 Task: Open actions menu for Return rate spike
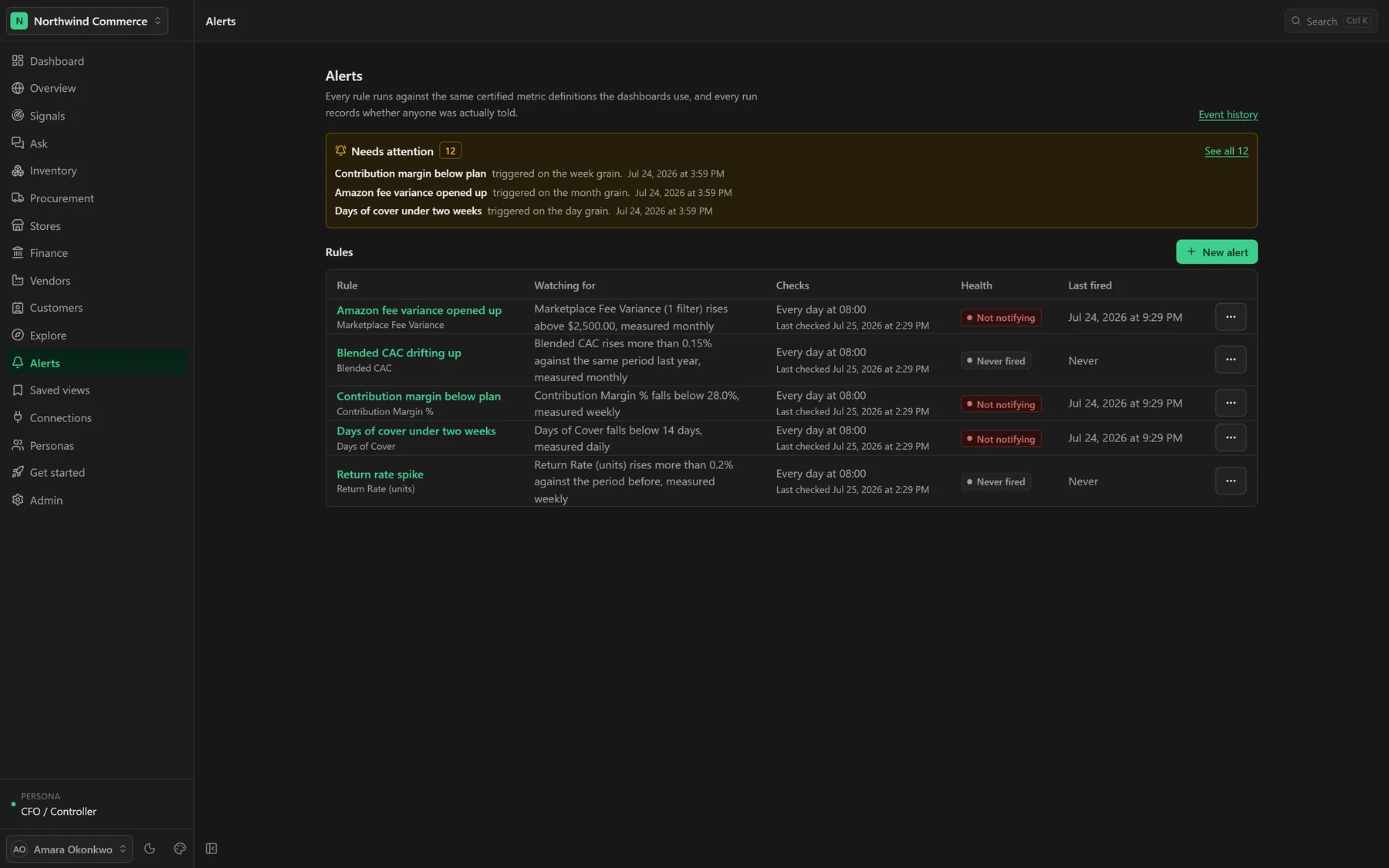pyautogui.click(x=1231, y=481)
